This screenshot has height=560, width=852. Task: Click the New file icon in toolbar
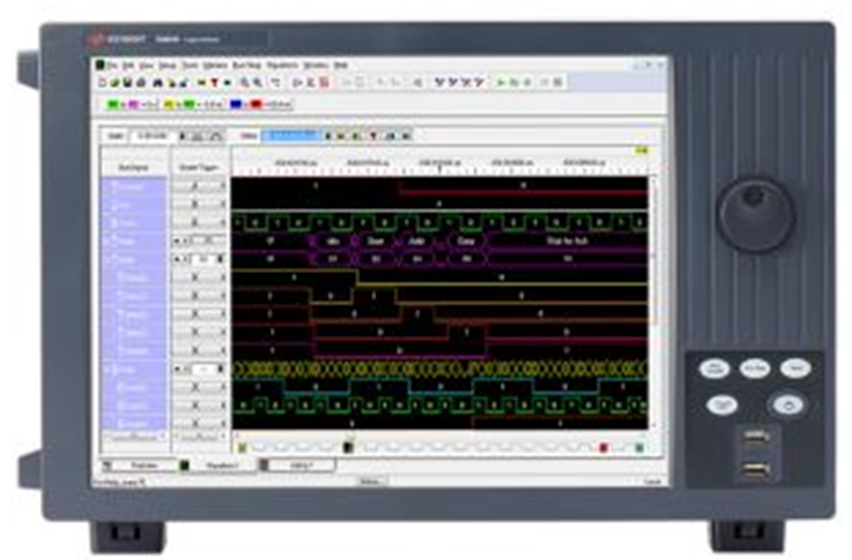point(101,82)
